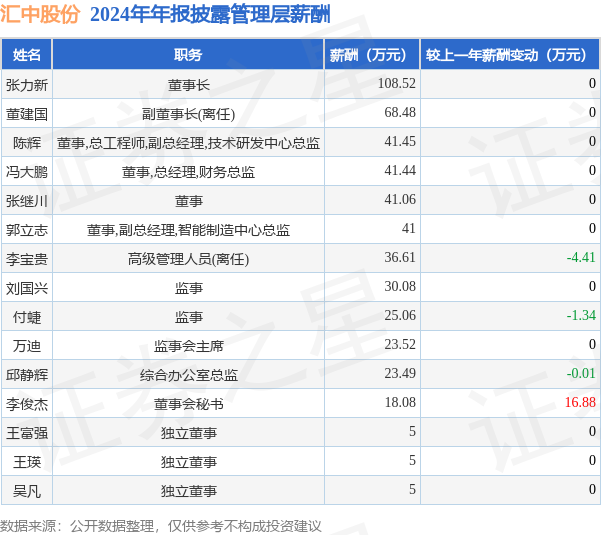
Task: Select the name 刘国兴
Action: [x=27, y=288]
